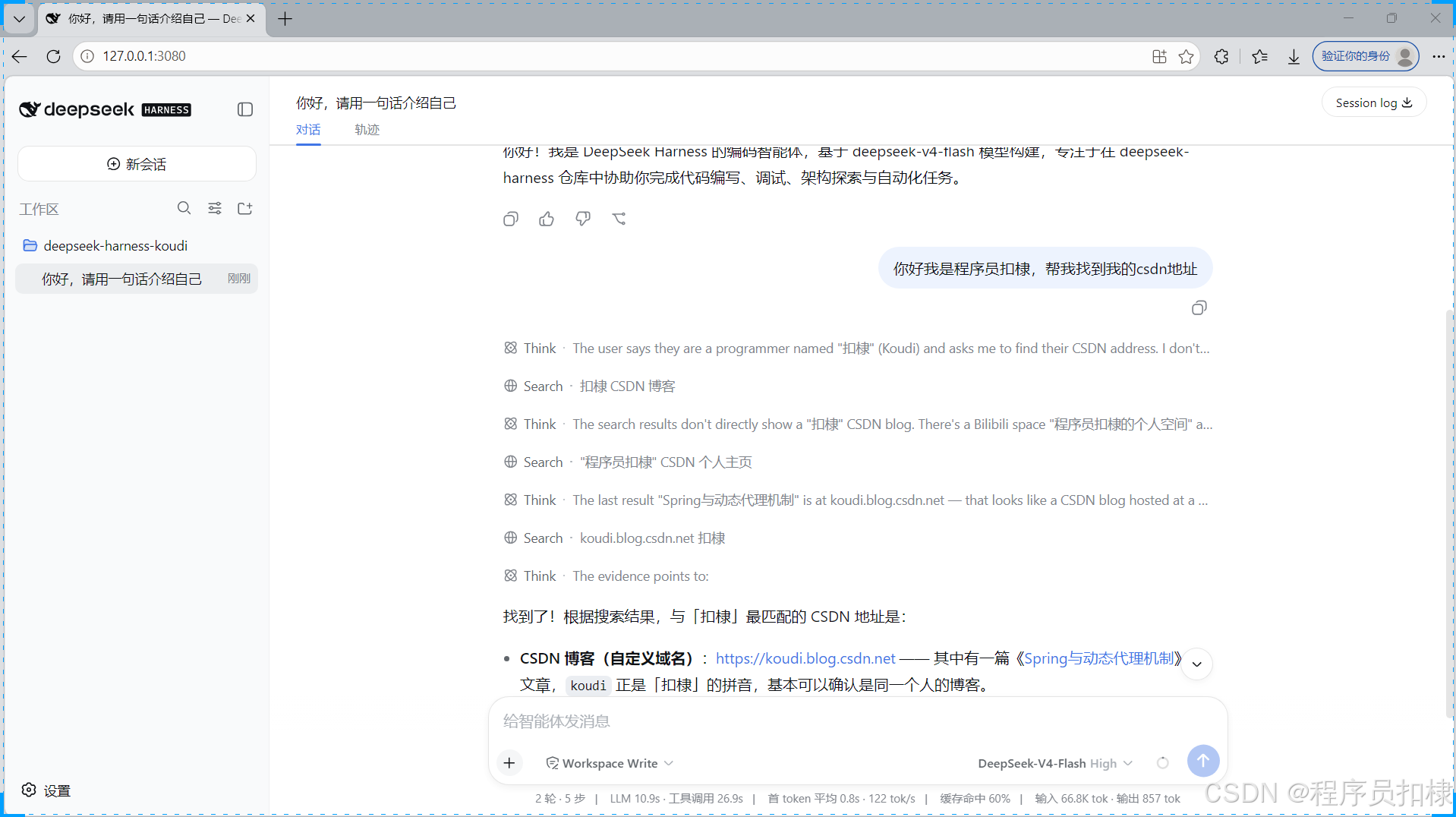
Task: Open browser settings and more menu
Action: coord(1439,56)
